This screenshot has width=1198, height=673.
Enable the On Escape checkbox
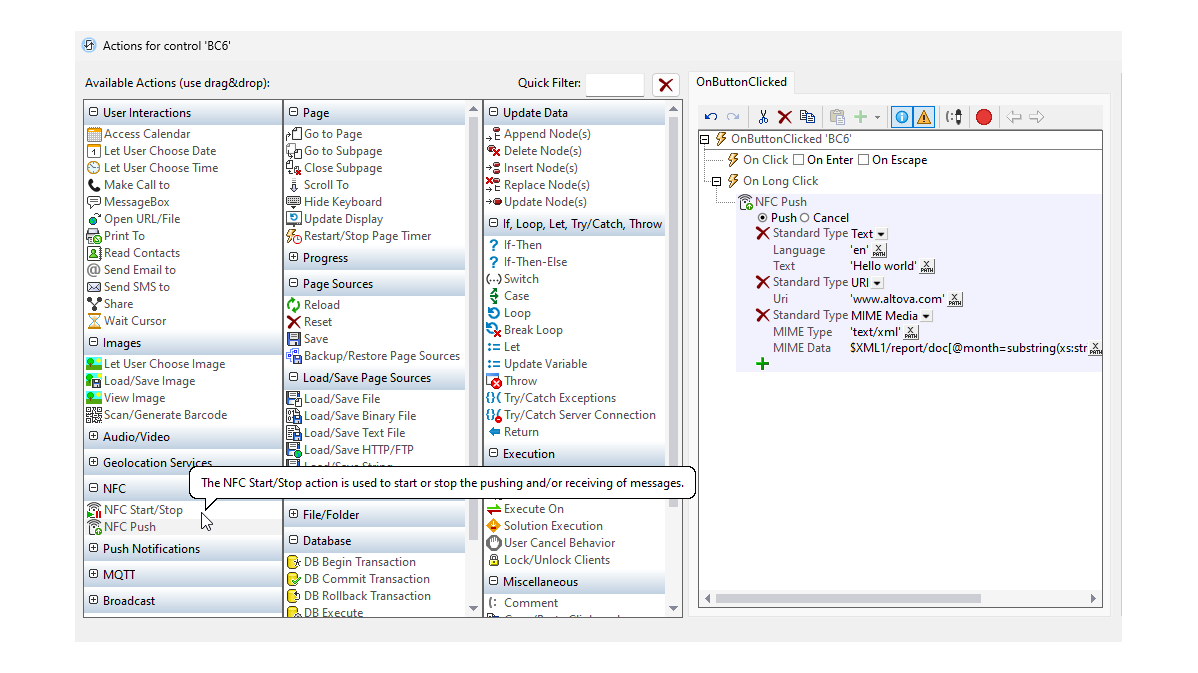pos(864,160)
